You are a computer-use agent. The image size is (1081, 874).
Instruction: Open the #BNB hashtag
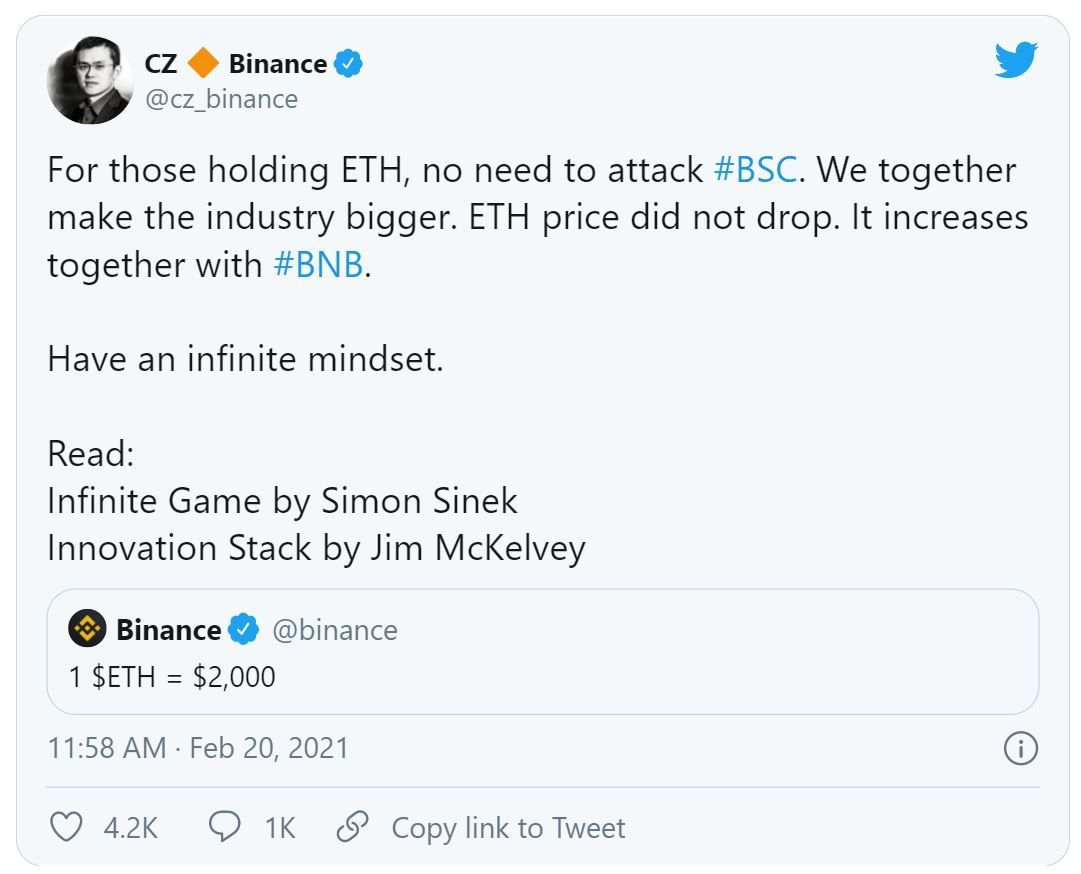[x=317, y=265]
